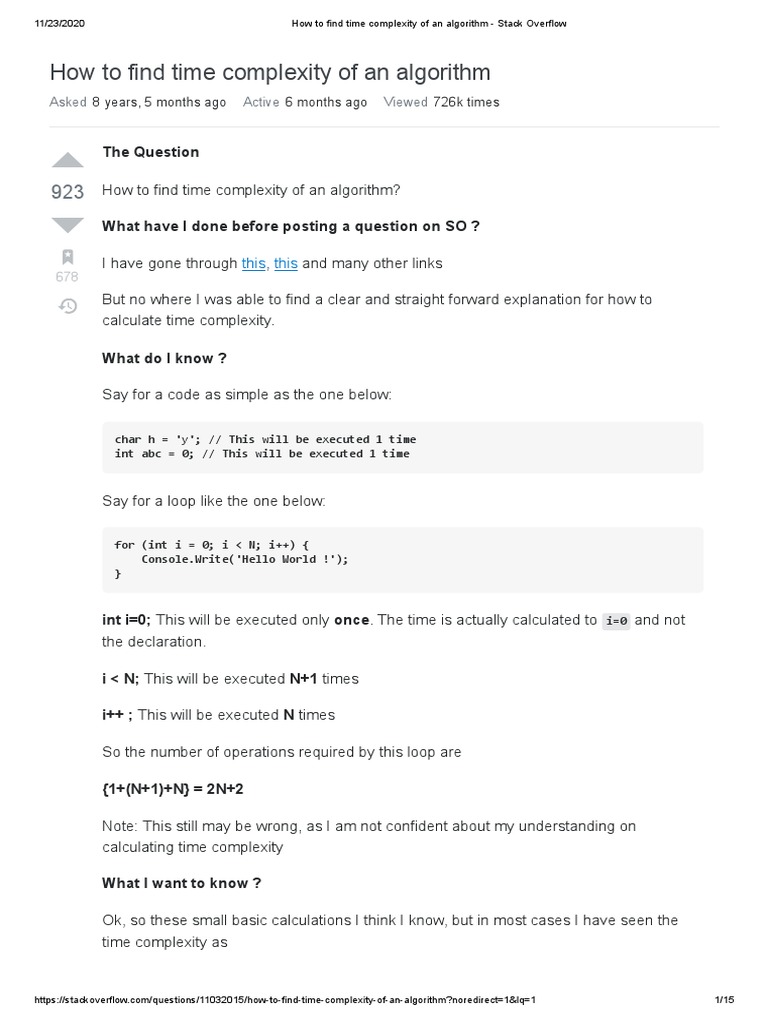Viewport: 768px width, 1024px height.
Task: Downvote the question with the down arrow
Action: pos(67,224)
